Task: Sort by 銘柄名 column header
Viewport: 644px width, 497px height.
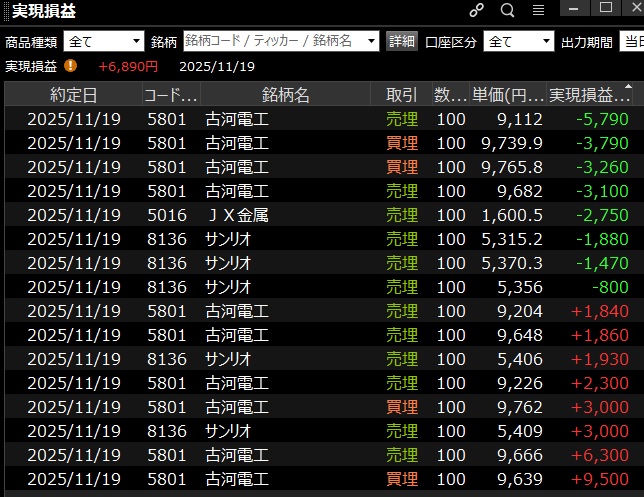Action: pyautogui.click(x=286, y=95)
